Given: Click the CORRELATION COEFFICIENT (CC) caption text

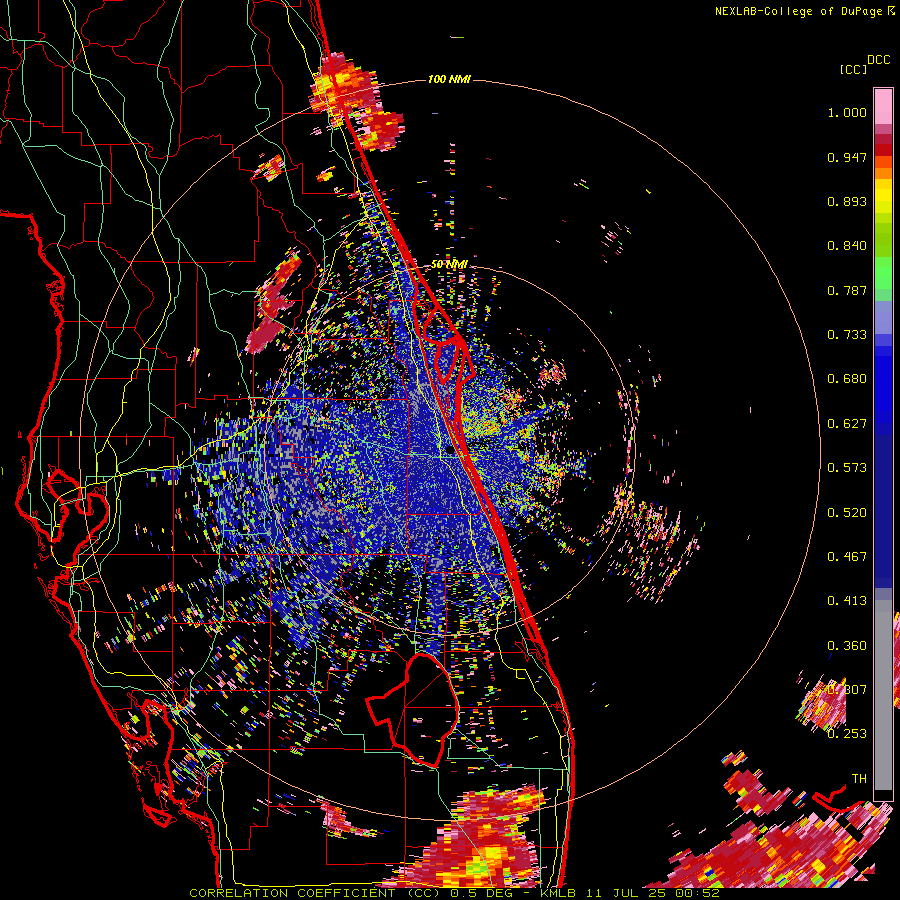Looking at the screenshot, I should coord(315,893).
